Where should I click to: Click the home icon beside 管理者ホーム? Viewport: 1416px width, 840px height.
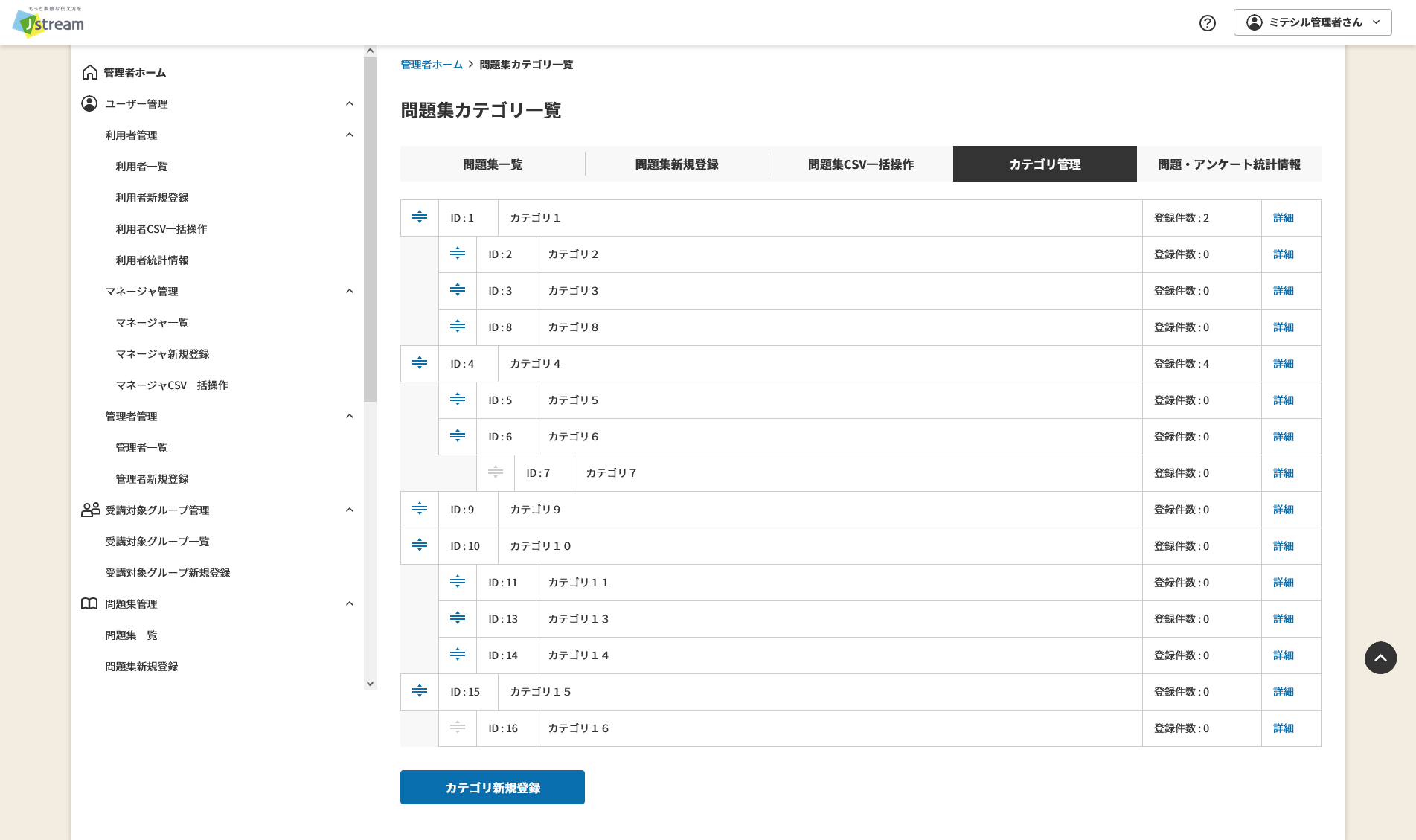point(89,72)
